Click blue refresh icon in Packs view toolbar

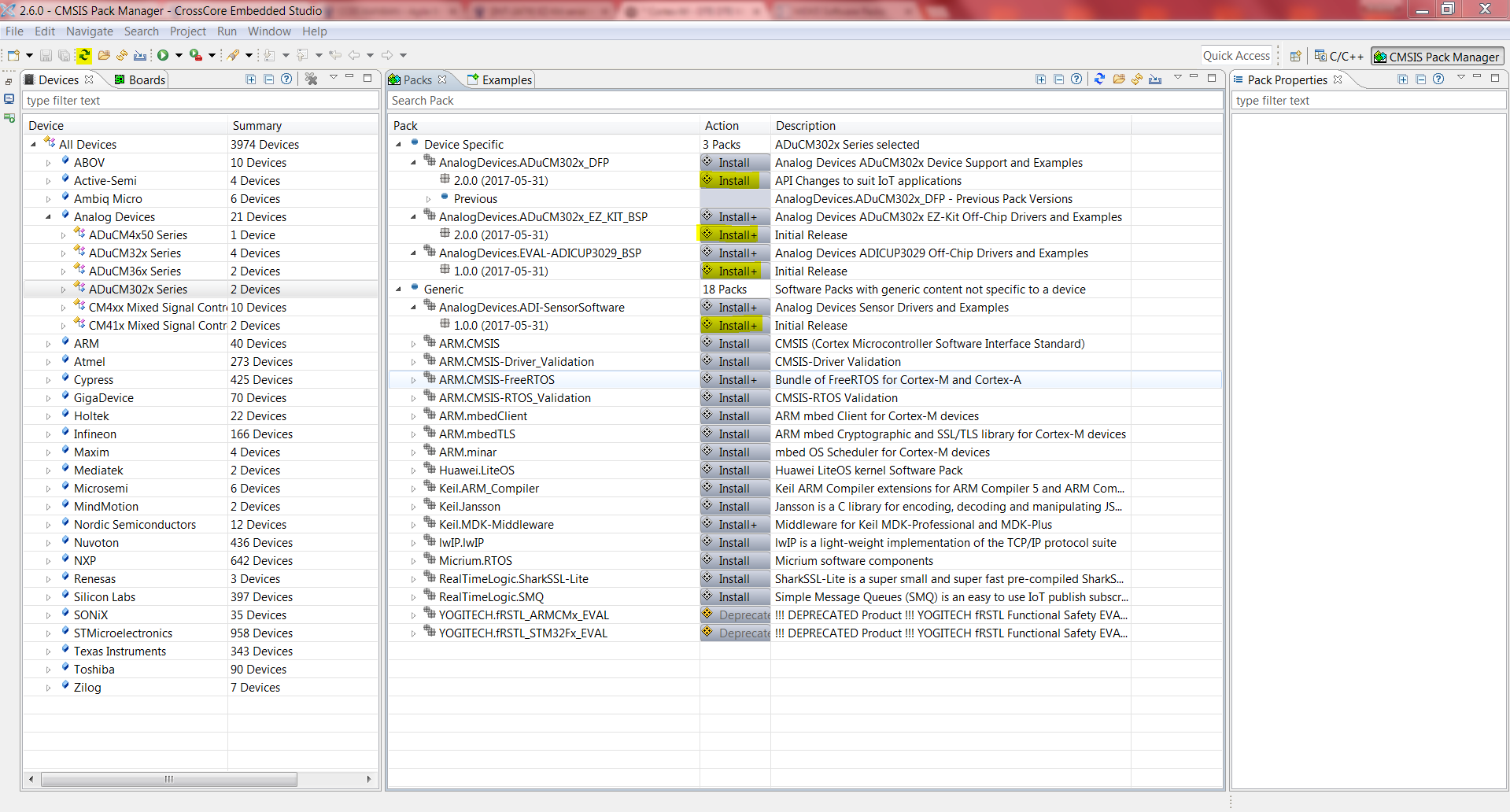tap(1099, 79)
